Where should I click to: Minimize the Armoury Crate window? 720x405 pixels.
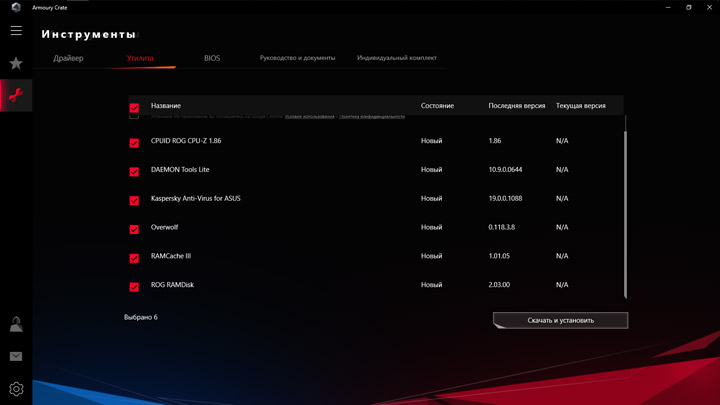[x=668, y=7]
